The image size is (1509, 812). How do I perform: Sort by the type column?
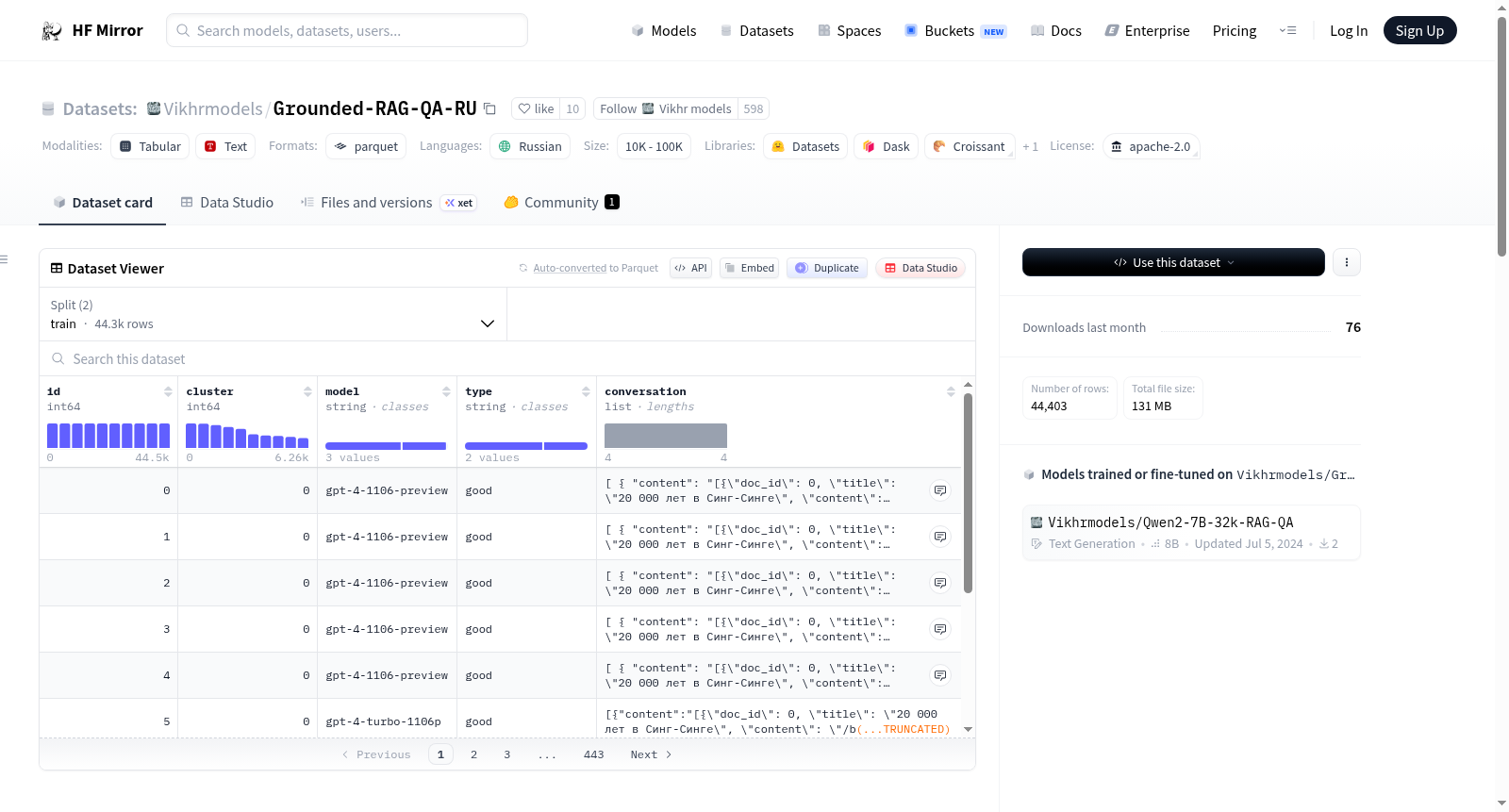pos(586,391)
